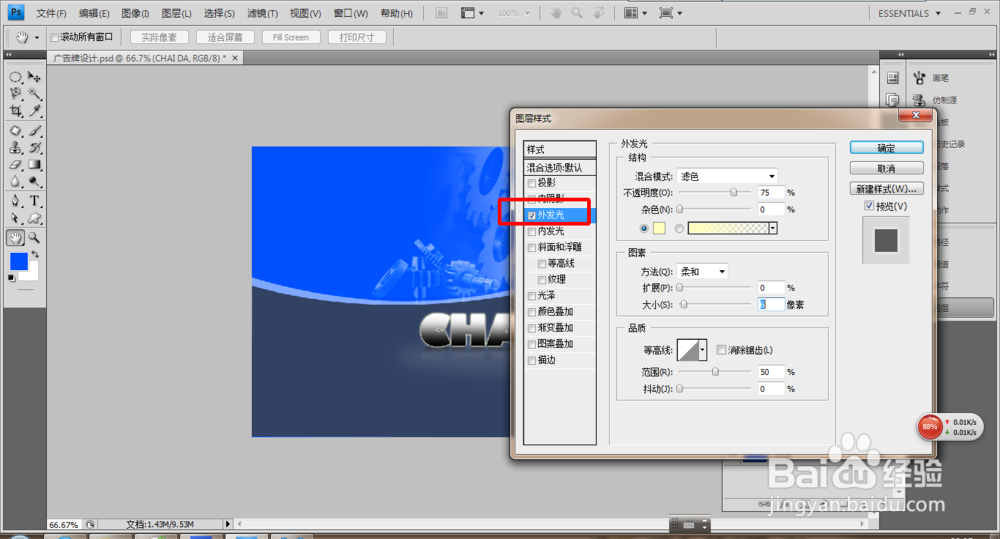Open the View Extras dropdown
Viewport: 1000px width, 539px height.
pos(472,13)
